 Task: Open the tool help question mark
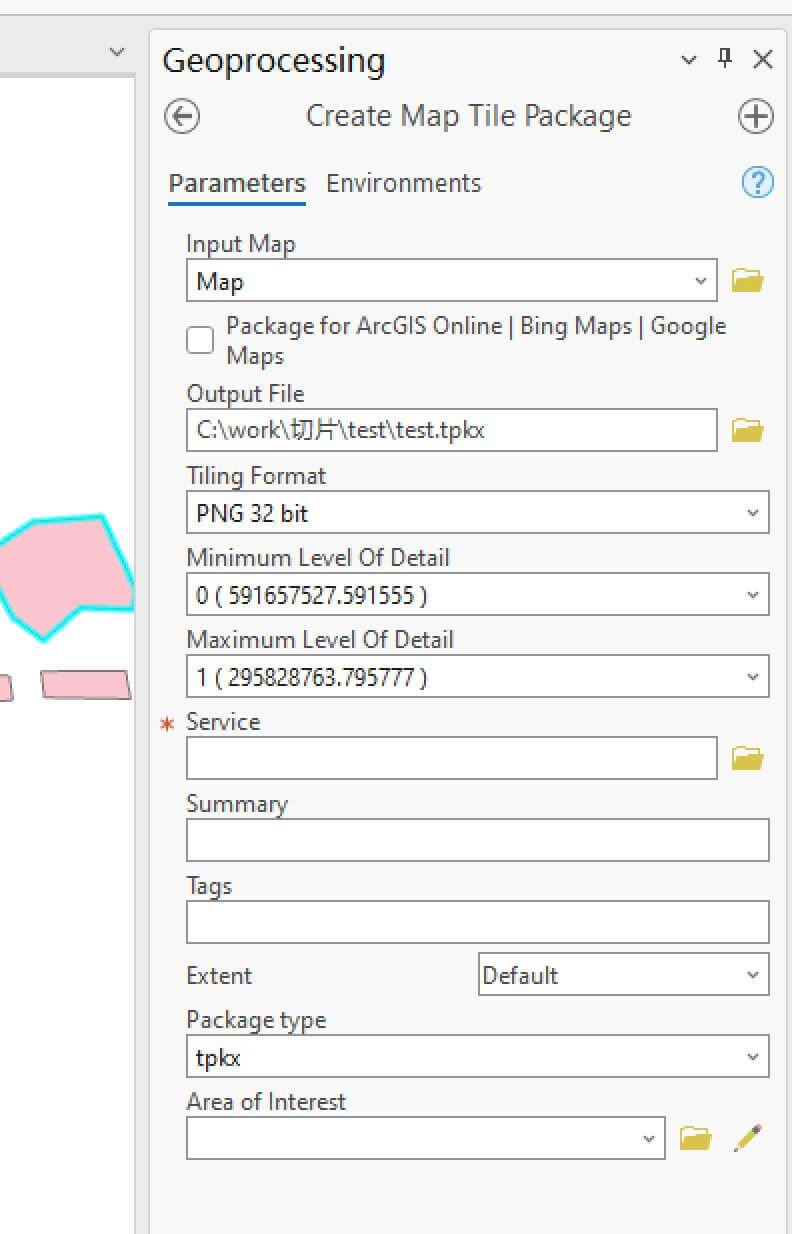click(x=757, y=183)
